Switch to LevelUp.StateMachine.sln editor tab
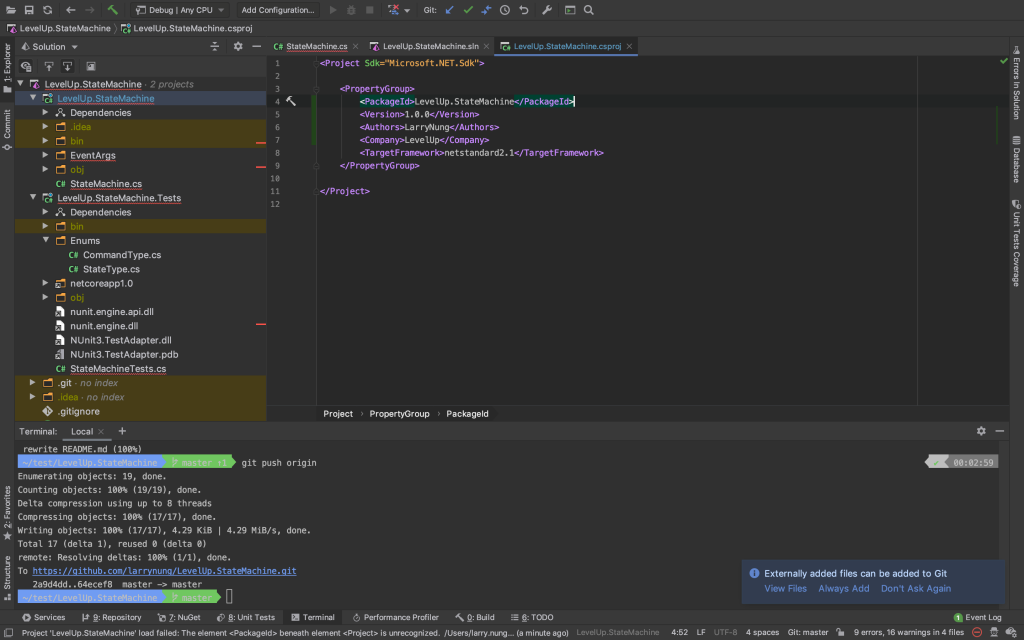 [430, 46]
